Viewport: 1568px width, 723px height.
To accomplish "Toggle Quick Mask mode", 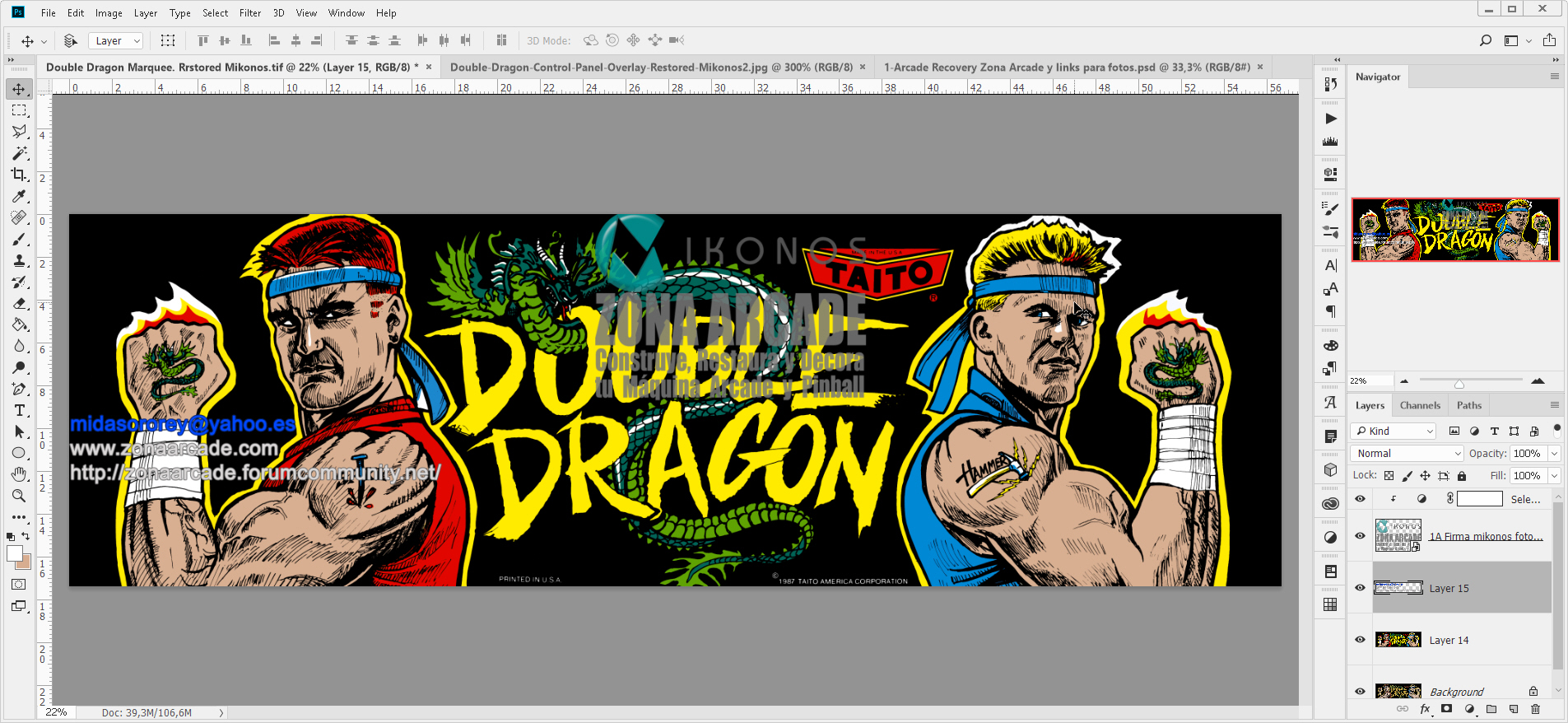I will pyautogui.click(x=19, y=585).
